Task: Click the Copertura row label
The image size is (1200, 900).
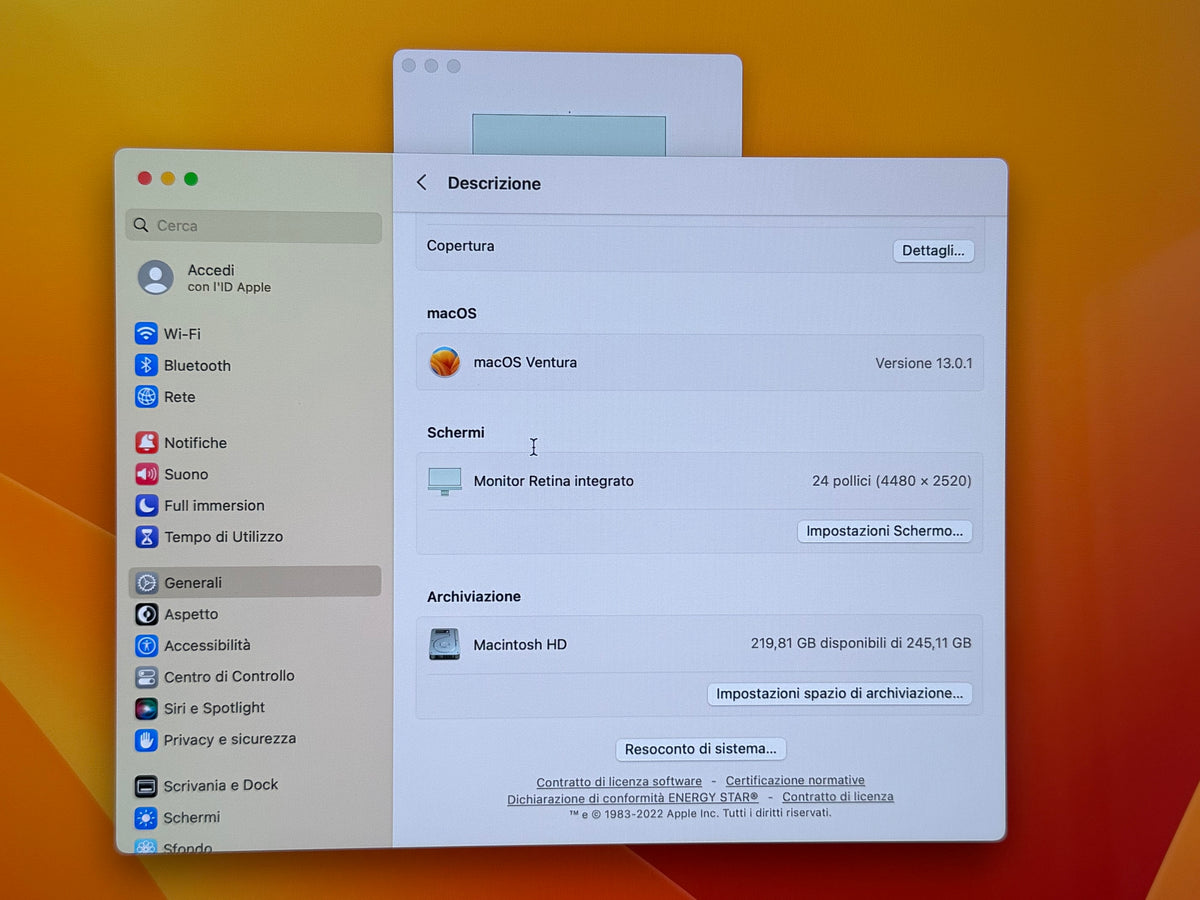Action: pyautogui.click(x=460, y=246)
